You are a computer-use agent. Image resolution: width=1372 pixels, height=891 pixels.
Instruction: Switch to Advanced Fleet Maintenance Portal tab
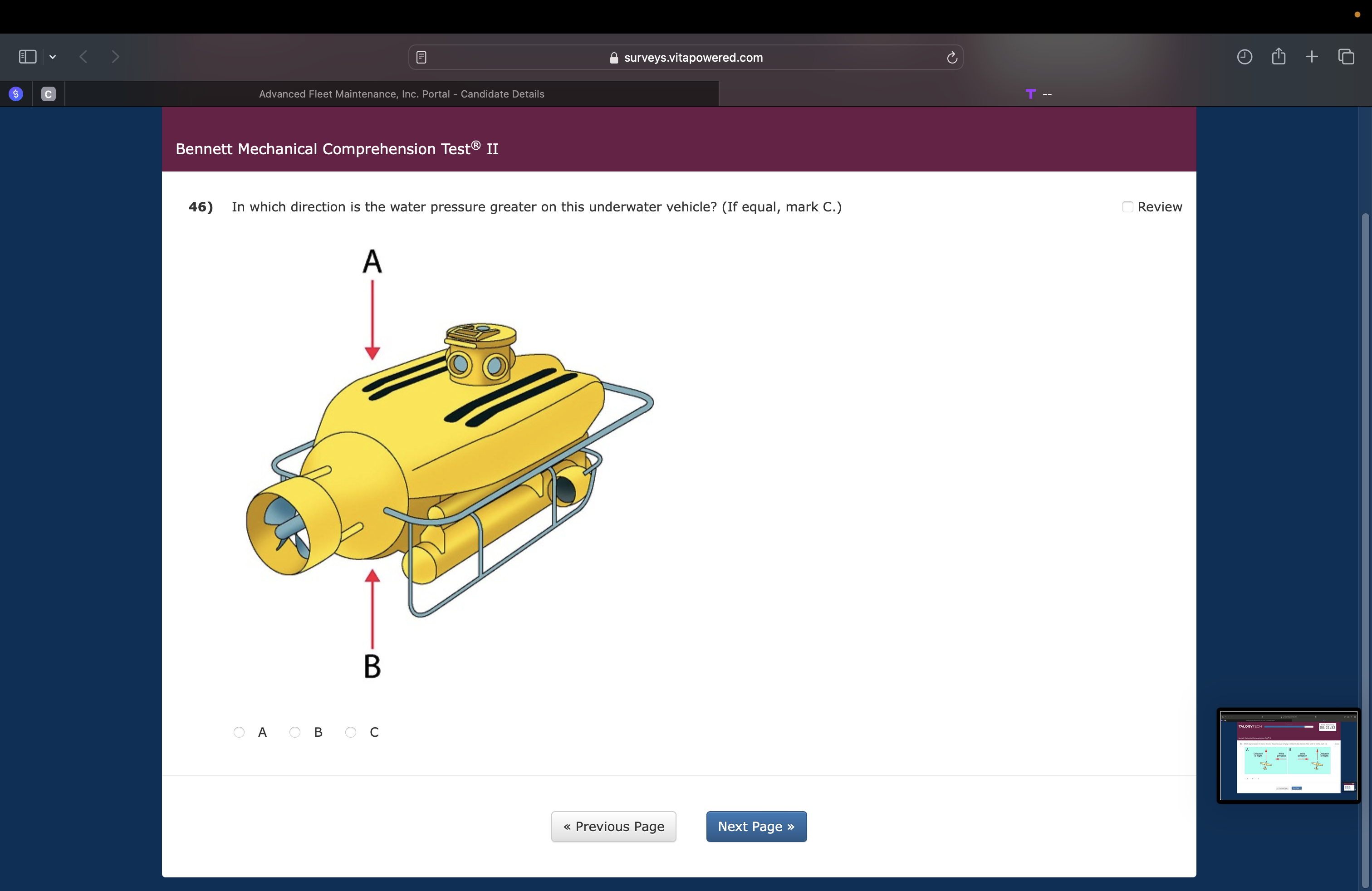coord(401,94)
